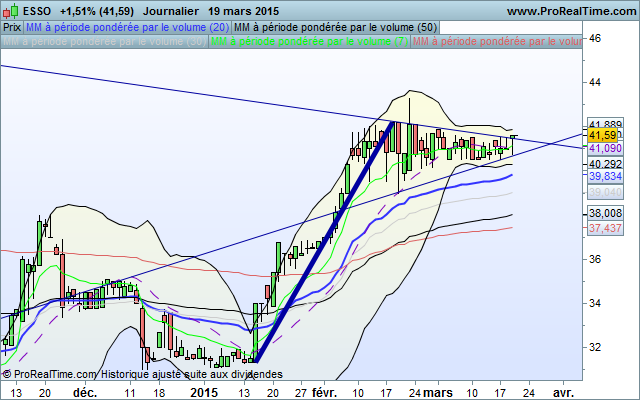Viewport: 640px width, 400px height.
Task: Click the ESSO ticker name in the title
Action: [37, 11]
